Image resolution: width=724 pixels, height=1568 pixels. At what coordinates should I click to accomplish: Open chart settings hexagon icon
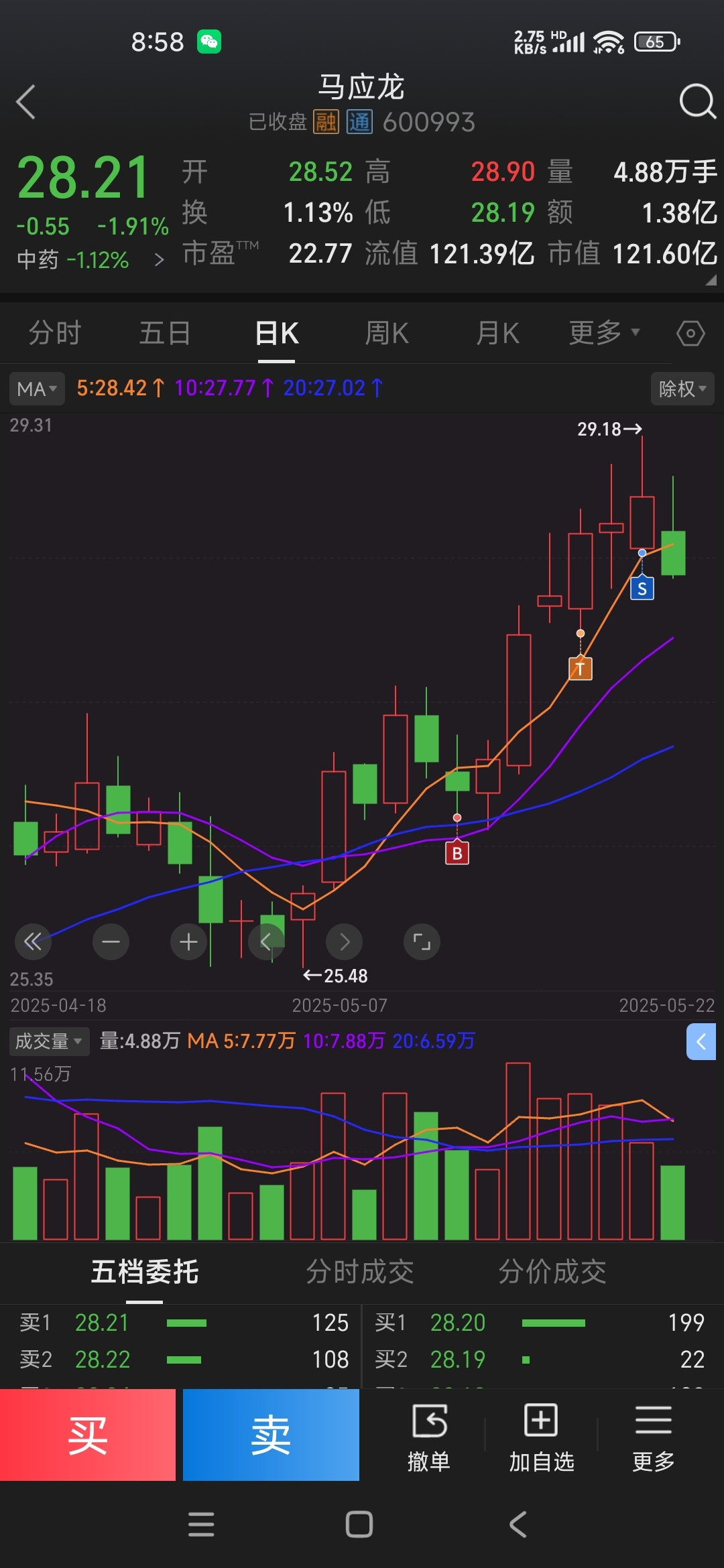pyautogui.click(x=690, y=333)
